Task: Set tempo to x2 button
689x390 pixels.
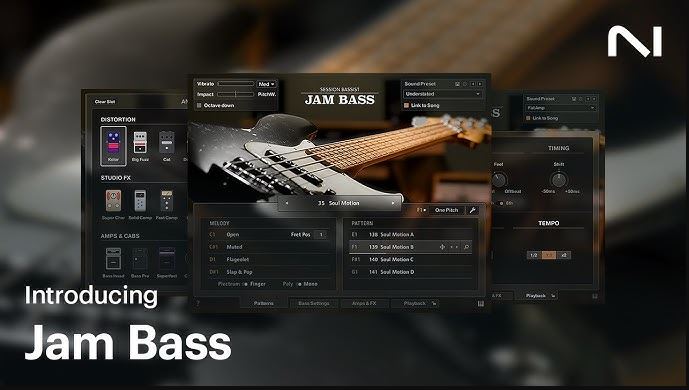Action: click(564, 255)
